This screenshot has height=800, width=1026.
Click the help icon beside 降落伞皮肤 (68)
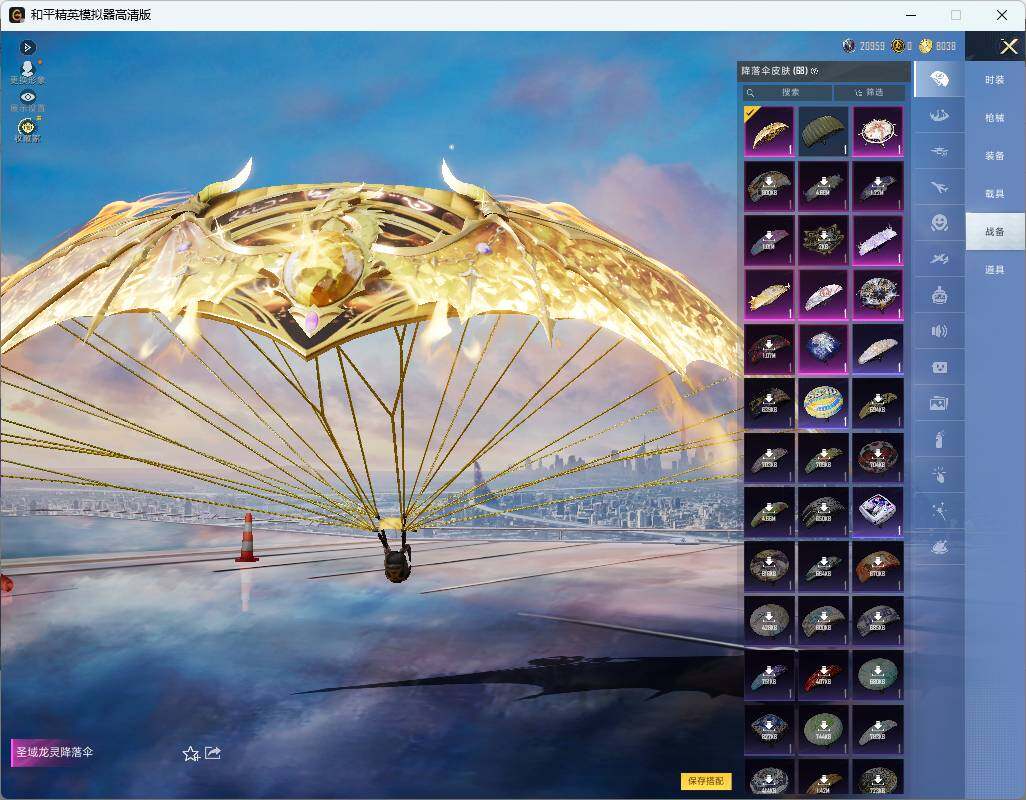pos(815,71)
